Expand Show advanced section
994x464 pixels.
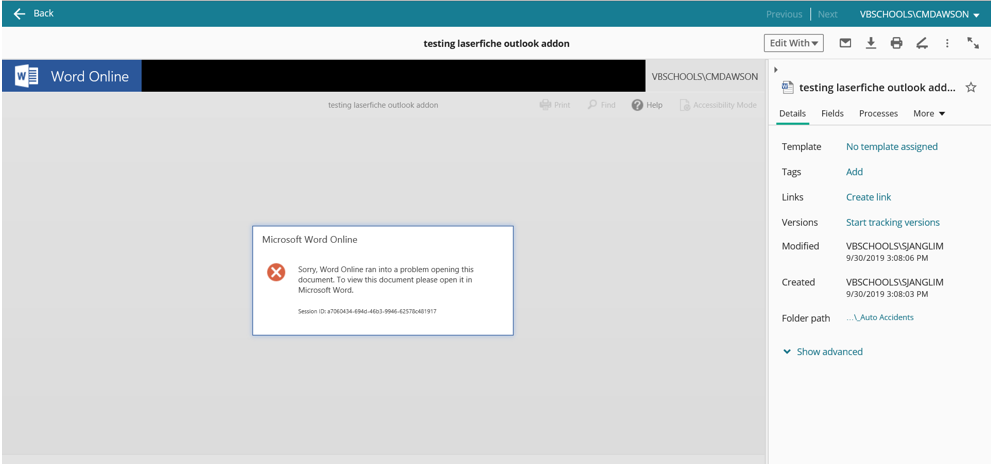click(823, 352)
